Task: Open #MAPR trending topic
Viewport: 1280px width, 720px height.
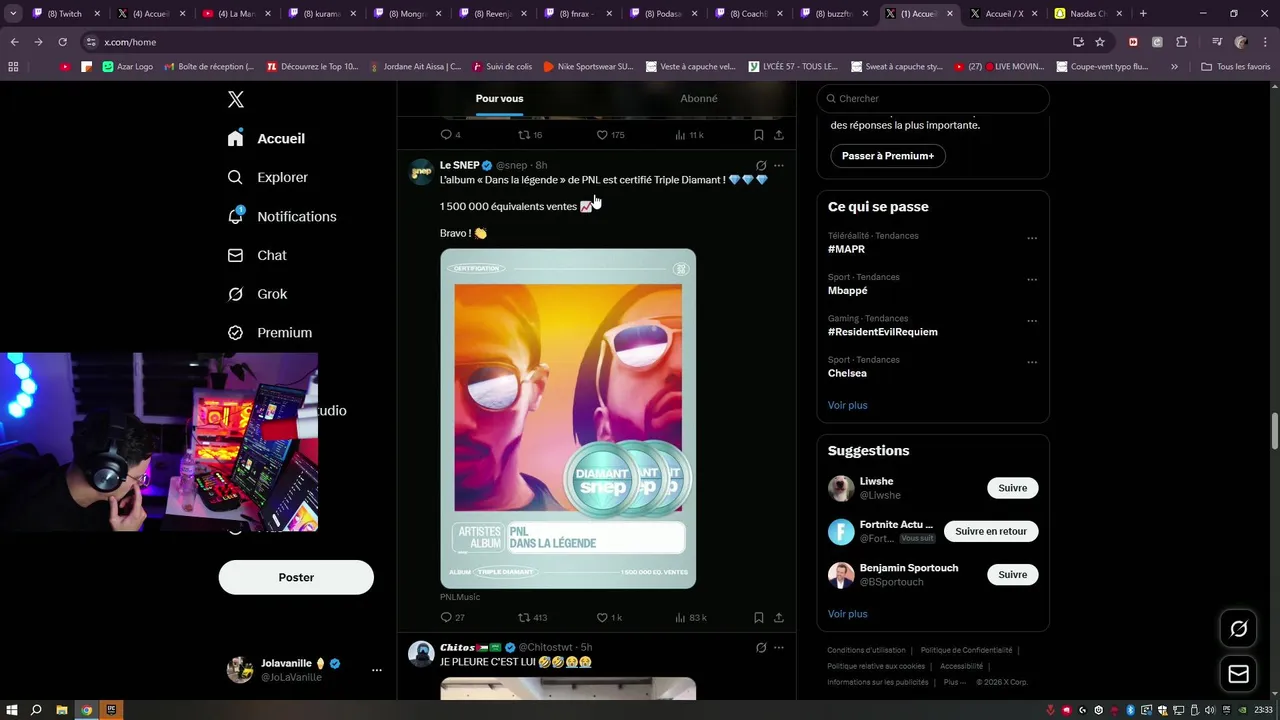Action: click(x=846, y=249)
